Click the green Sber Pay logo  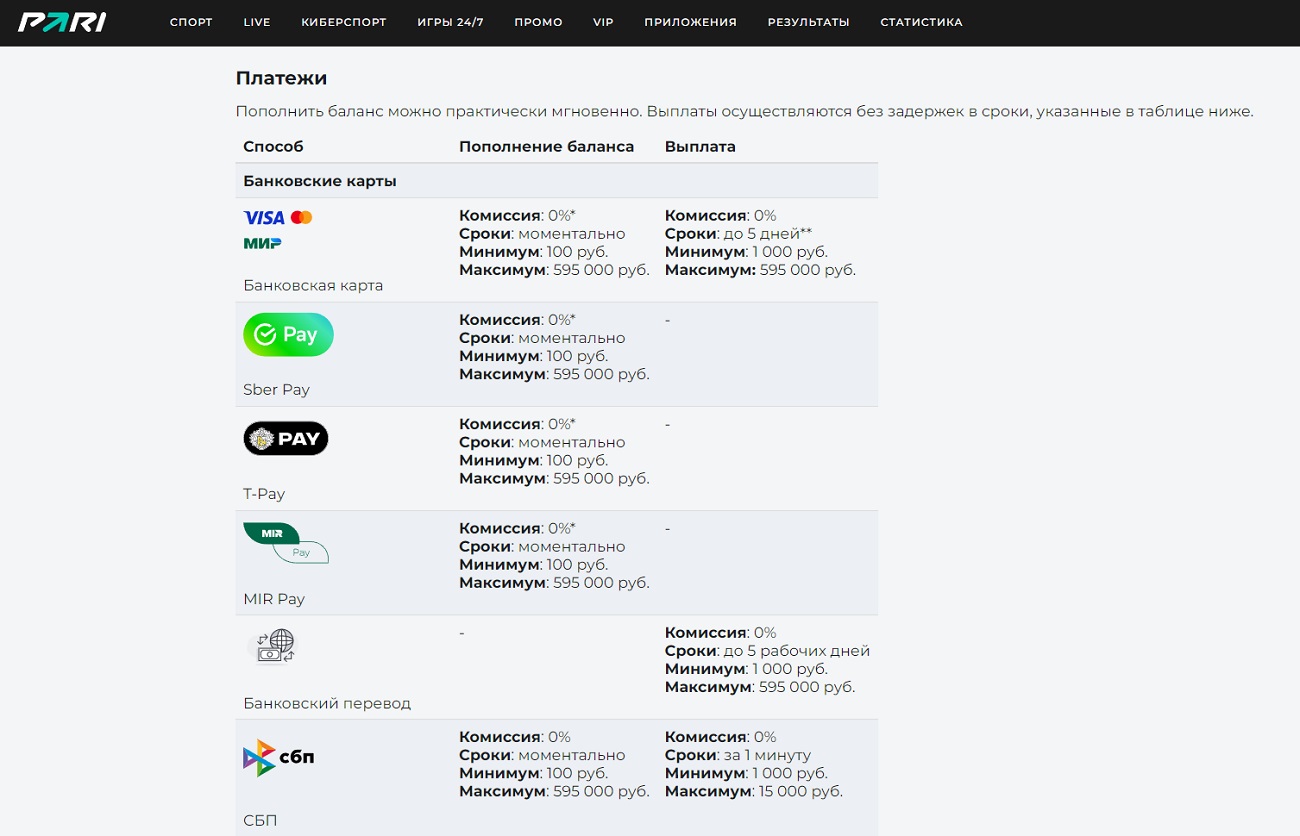(x=288, y=335)
